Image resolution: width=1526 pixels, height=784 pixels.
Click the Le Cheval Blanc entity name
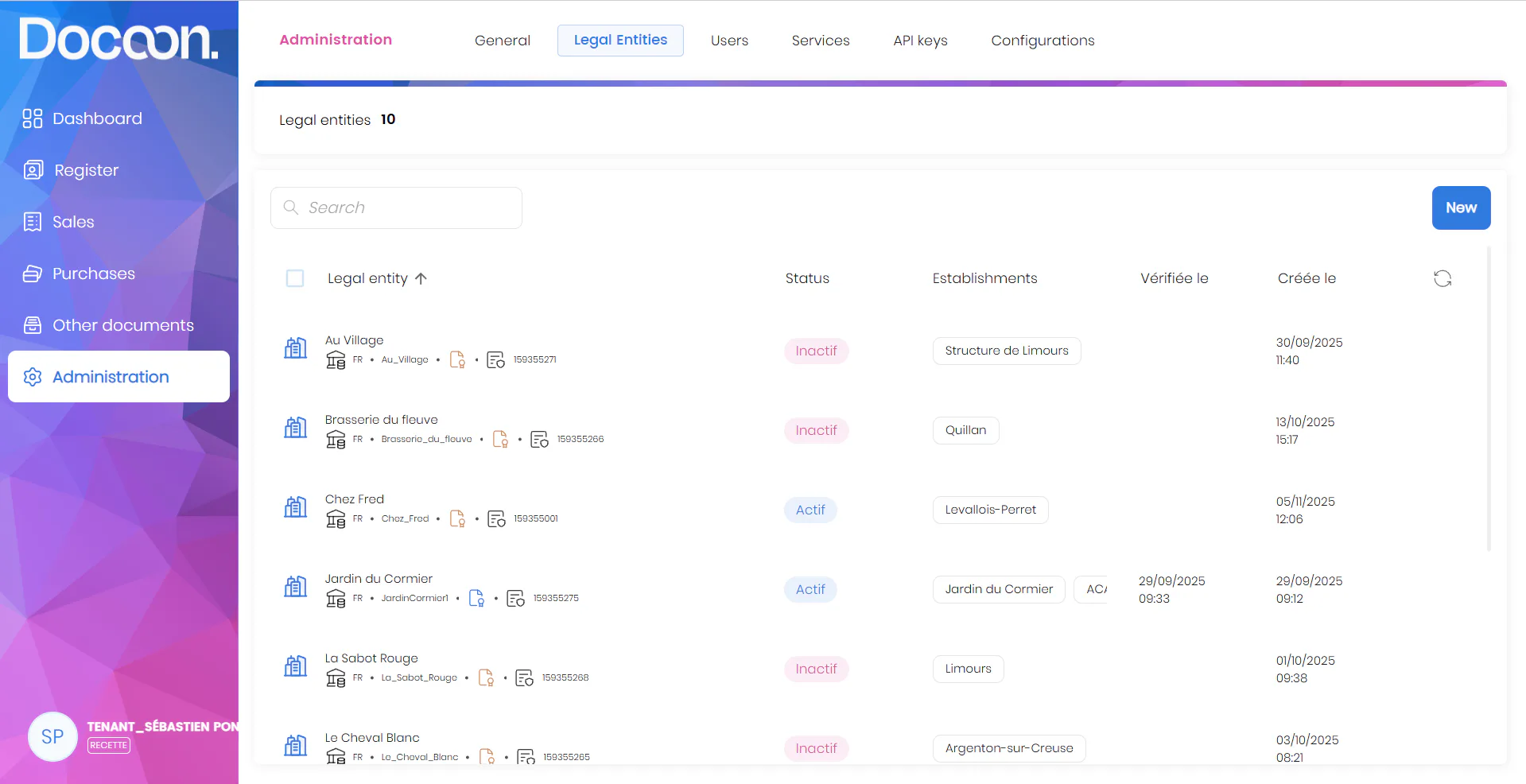click(x=372, y=738)
